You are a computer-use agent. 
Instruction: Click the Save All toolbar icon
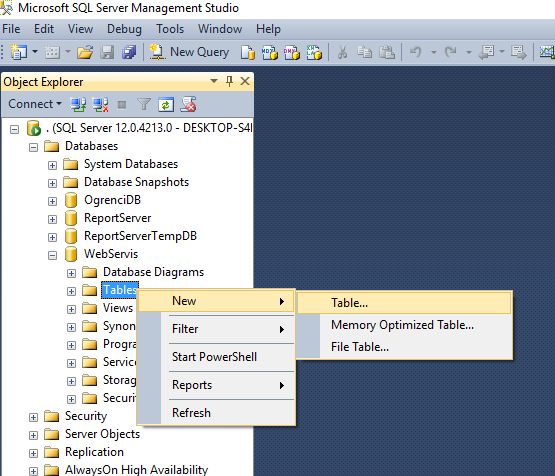[129, 53]
